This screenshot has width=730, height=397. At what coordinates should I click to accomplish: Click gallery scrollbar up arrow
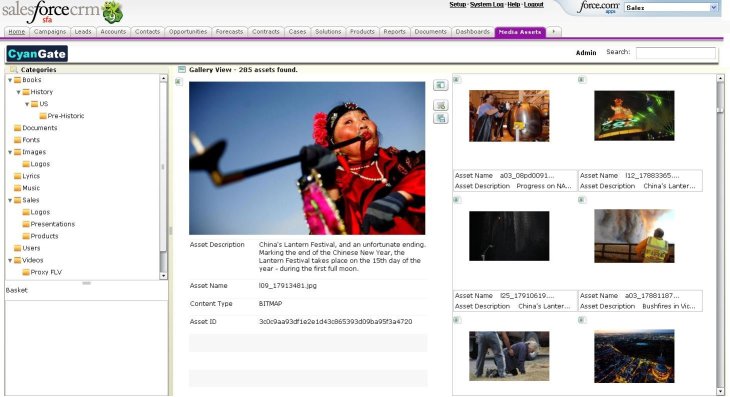coord(720,78)
